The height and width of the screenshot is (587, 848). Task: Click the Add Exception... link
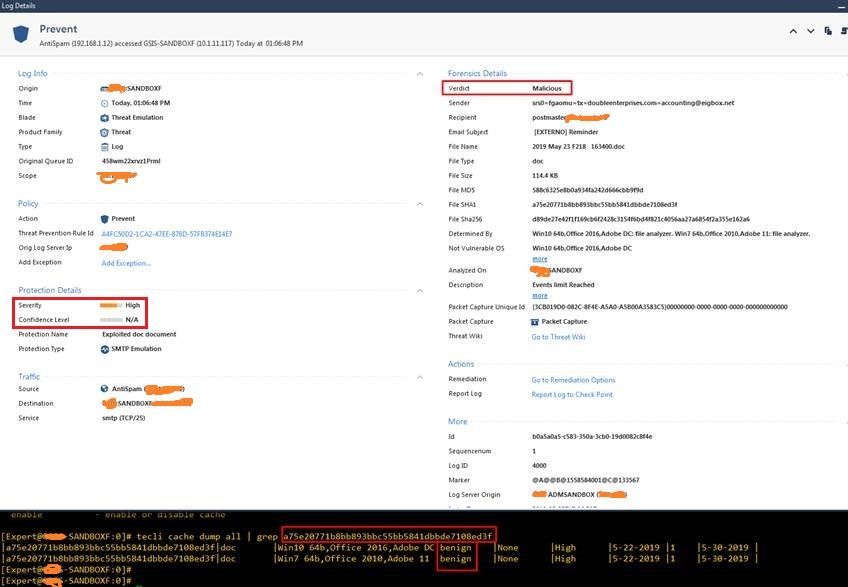tap(126, 263)
